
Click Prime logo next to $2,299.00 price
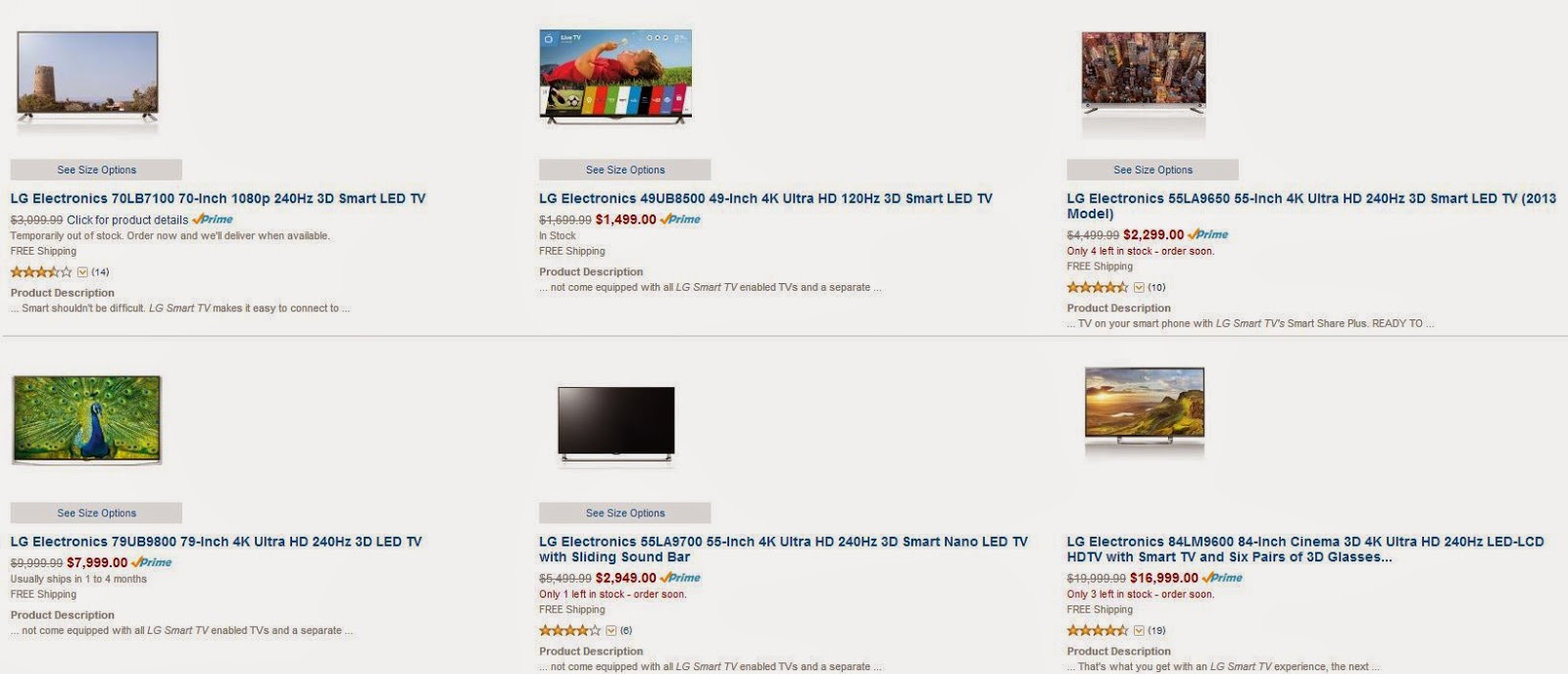point(1207,234)
